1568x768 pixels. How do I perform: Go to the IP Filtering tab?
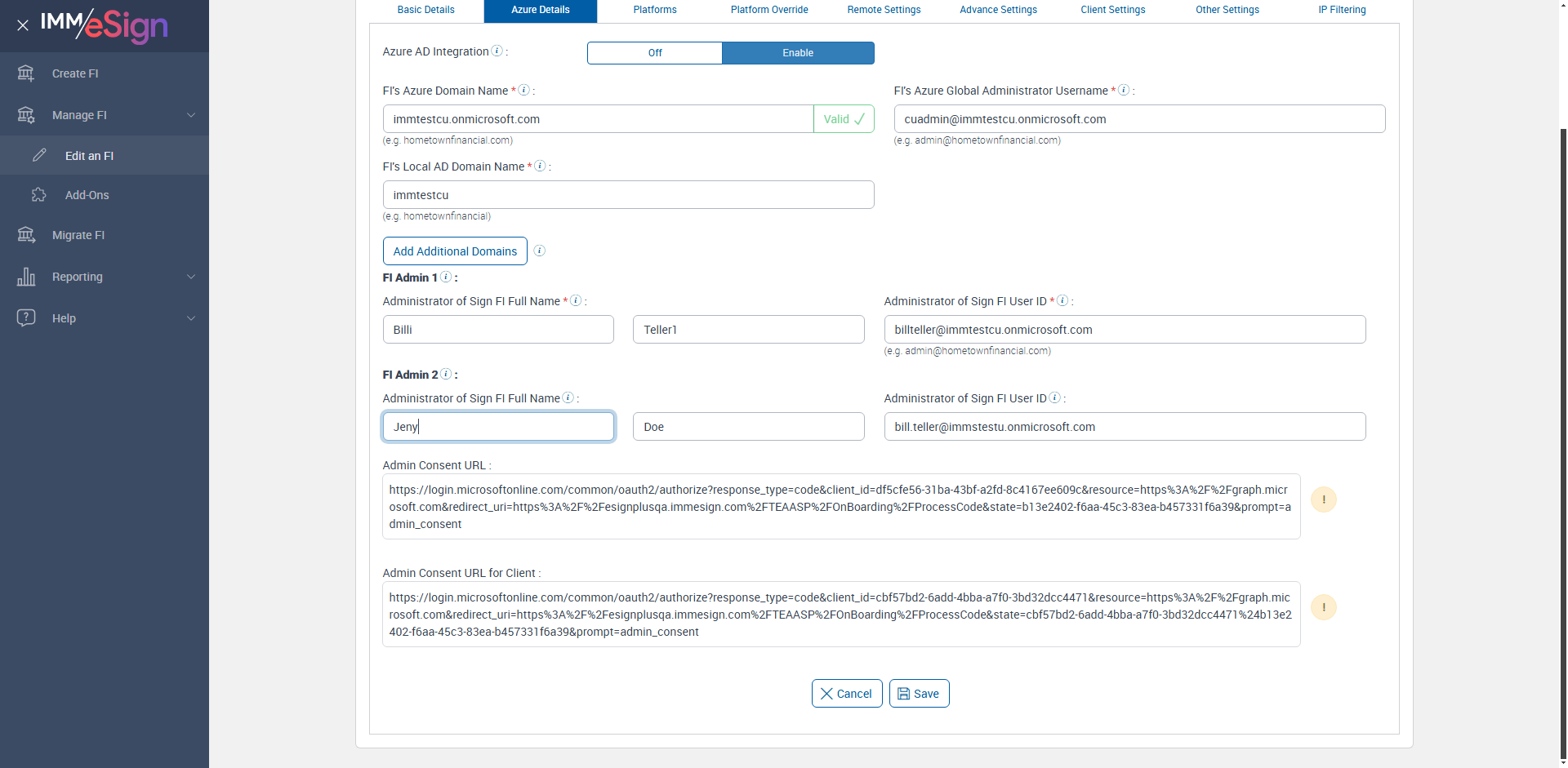click(x=1342, y=11)
